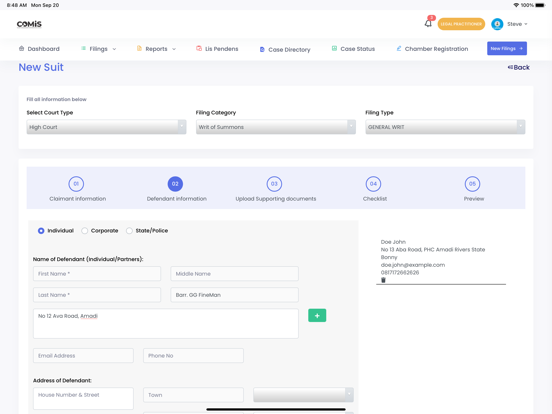Screen dimensions: 552x414
Task: Click the Reports document icon
Action: point(139,48)
